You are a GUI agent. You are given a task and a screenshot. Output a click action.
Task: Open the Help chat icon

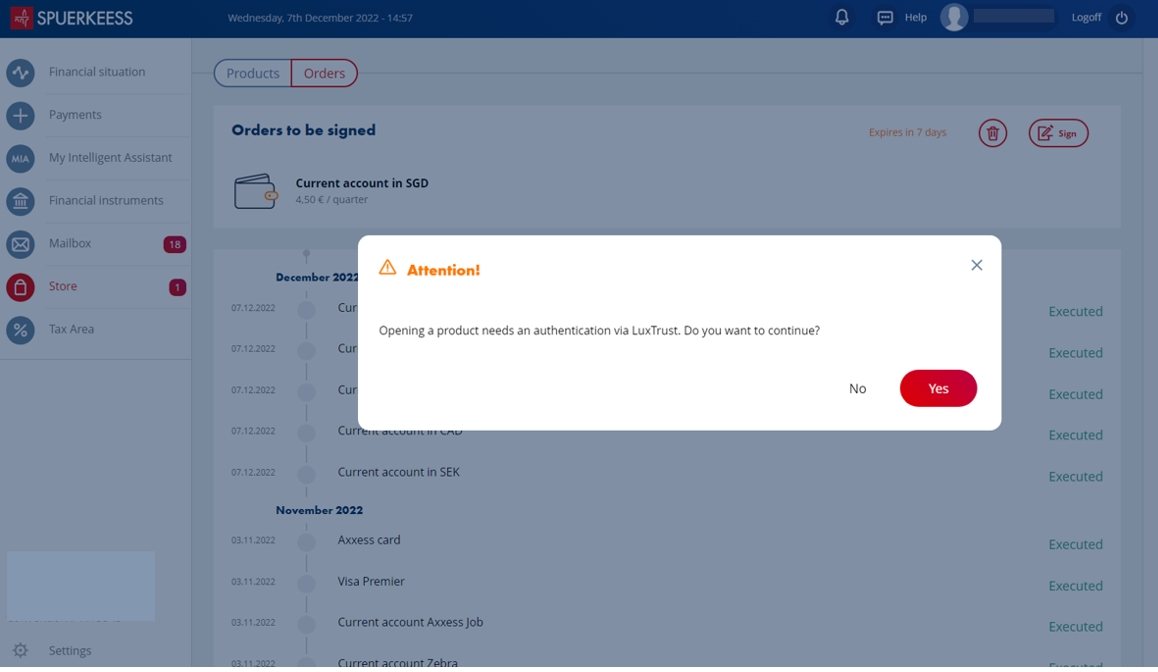click(x=885, y=18)
